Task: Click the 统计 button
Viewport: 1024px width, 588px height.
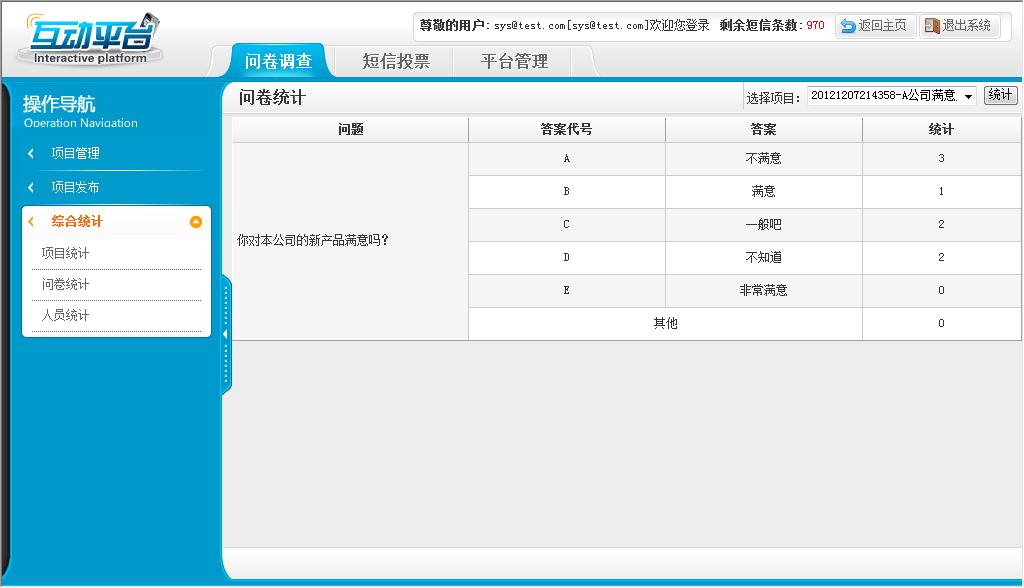Action: (1000, 95)
